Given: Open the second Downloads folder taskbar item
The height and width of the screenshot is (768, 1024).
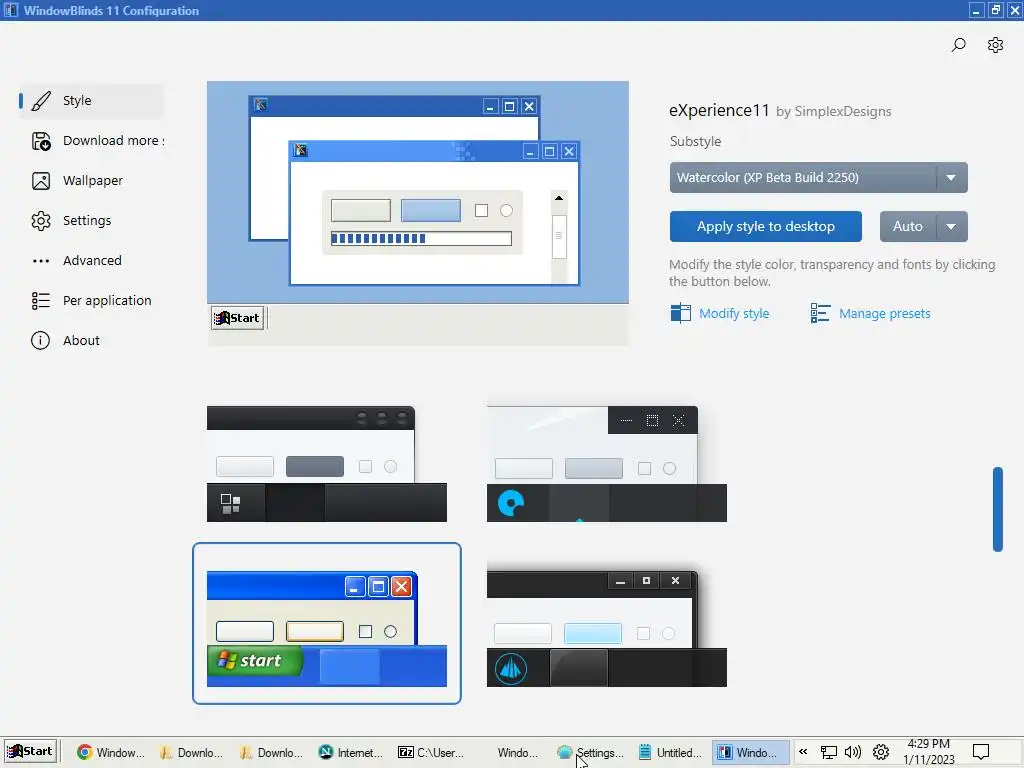Looking at the screenshot, I should pos(270,752).
